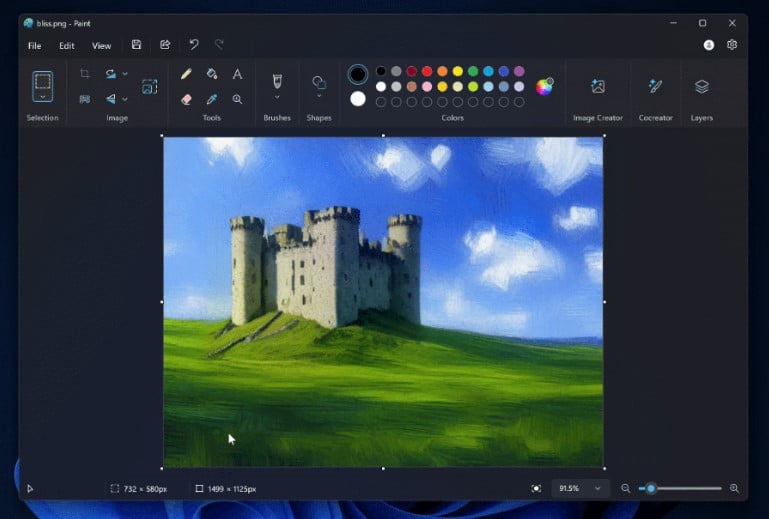Click the Resize and skew icon
The height and width of the screenshot is (519, 769).
(x=150, y=86)
